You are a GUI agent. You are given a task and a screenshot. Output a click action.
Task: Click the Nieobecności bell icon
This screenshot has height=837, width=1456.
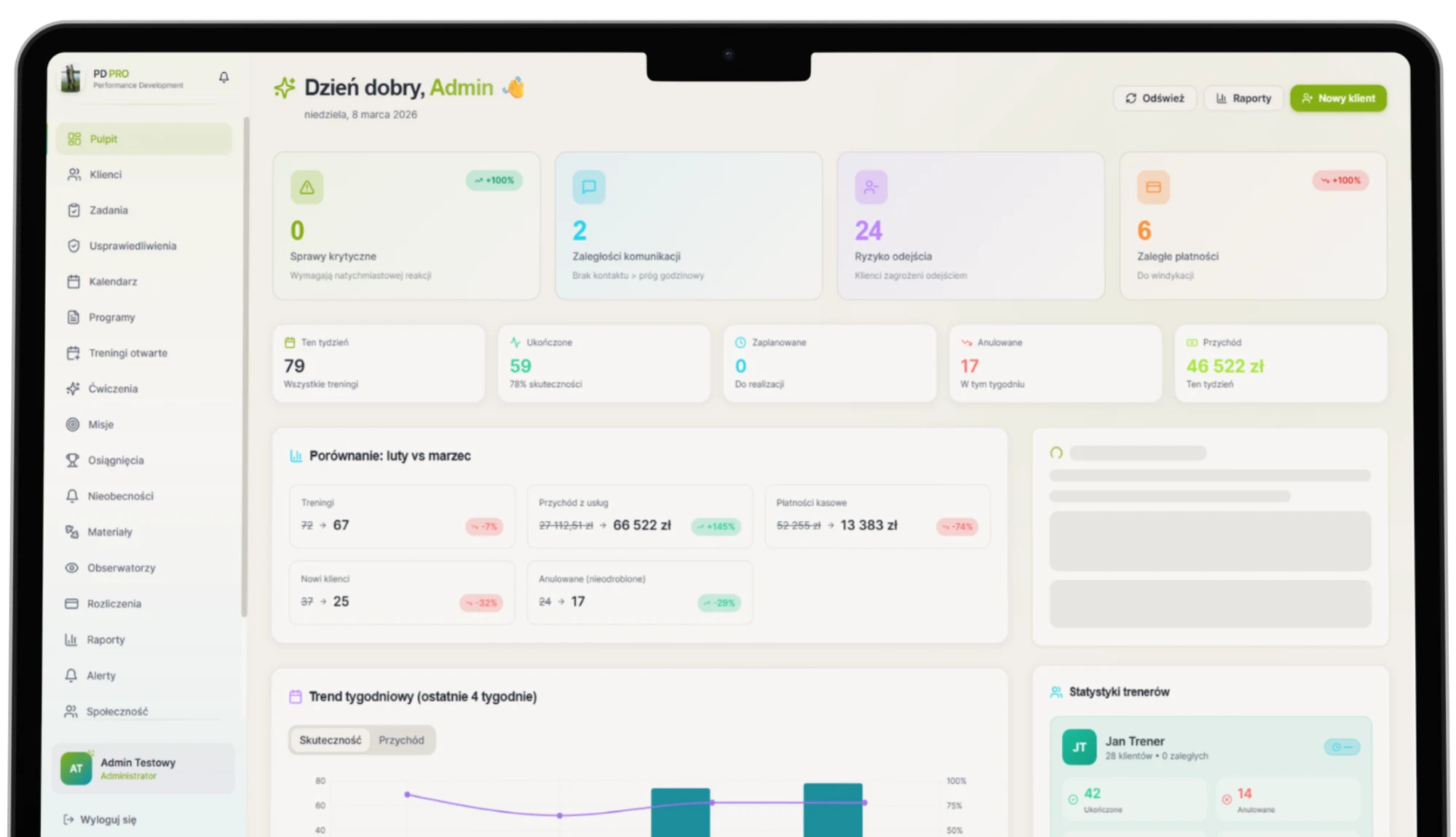[x=72, y=496]
